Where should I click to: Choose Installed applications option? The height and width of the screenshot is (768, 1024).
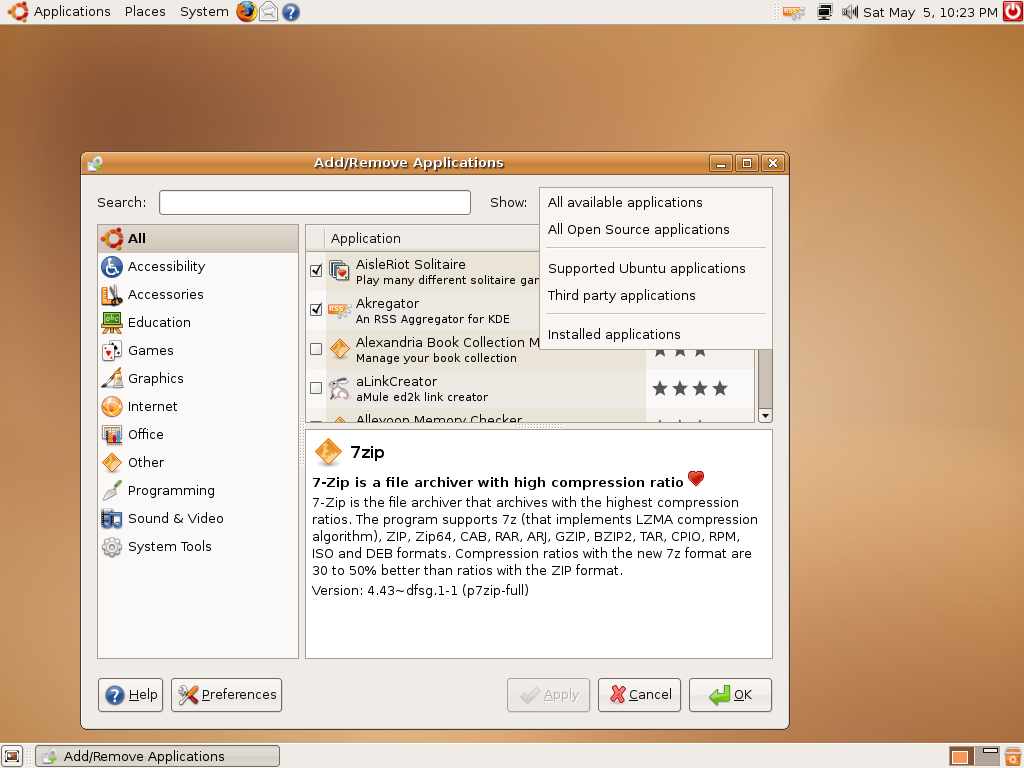pyautogui.click(x=656, y=334)
